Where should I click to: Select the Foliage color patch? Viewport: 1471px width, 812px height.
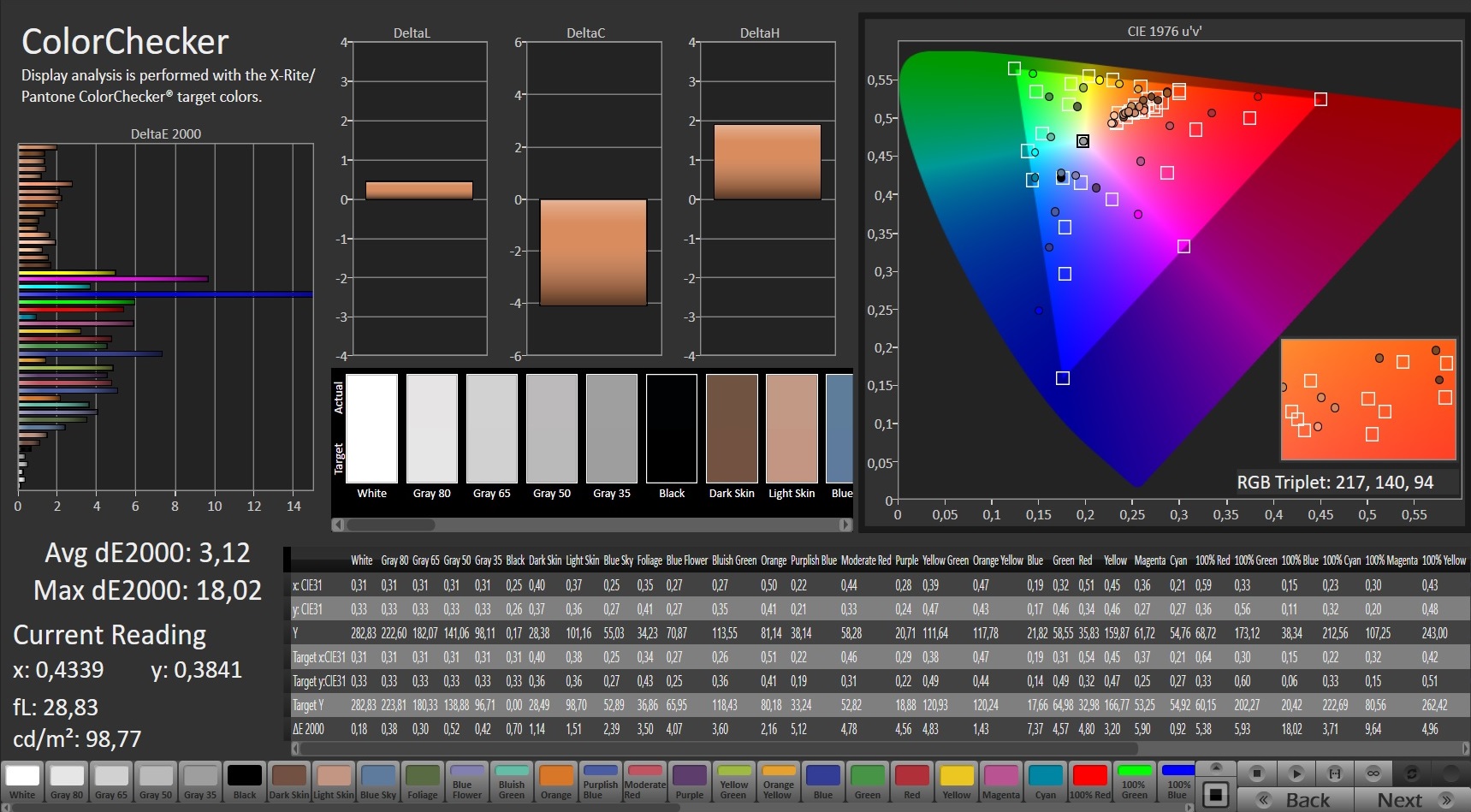(x=423, y=781)
